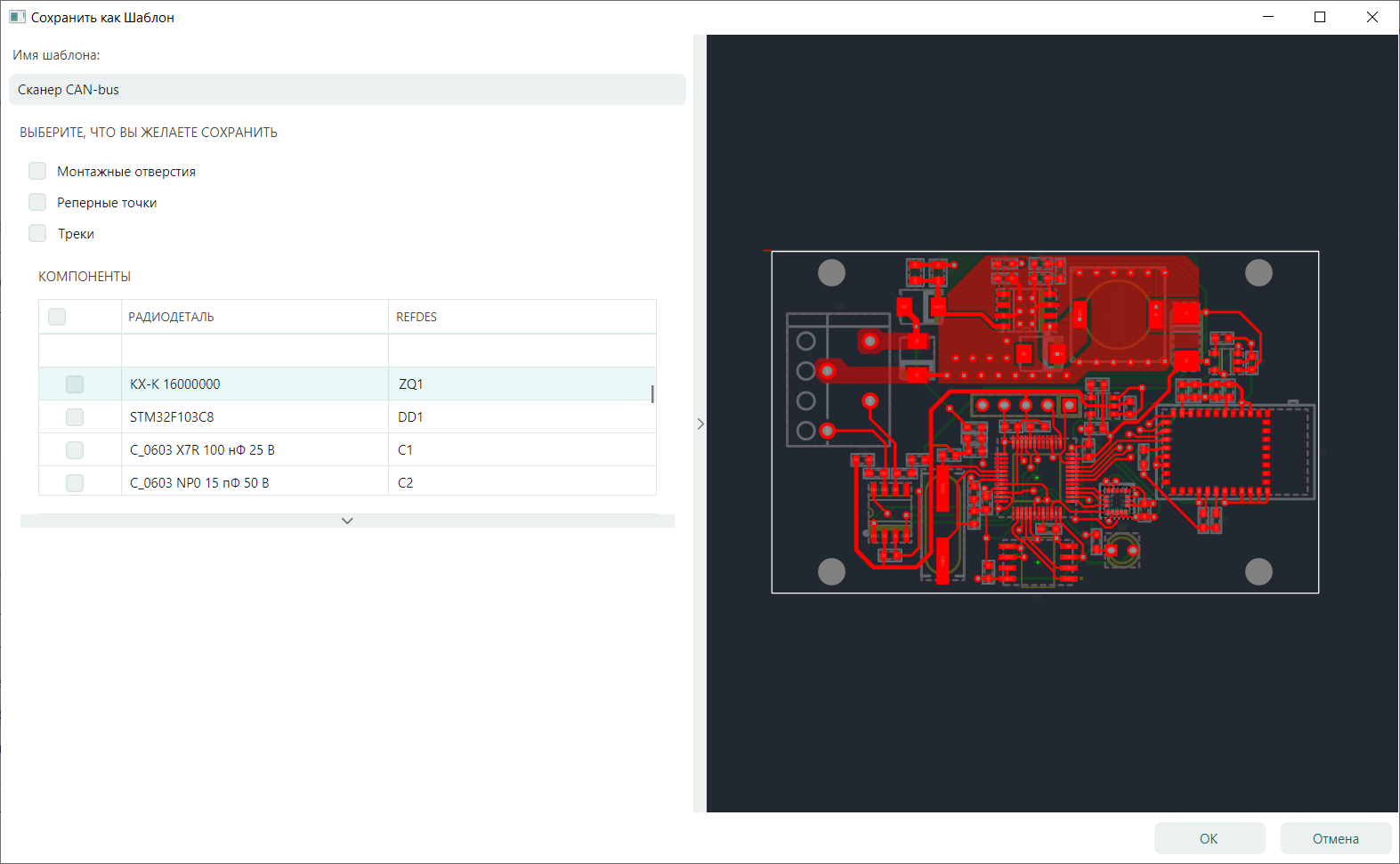The image size is (1400, 864).
Task: Select all components with header checkbox
Action: 57,317
